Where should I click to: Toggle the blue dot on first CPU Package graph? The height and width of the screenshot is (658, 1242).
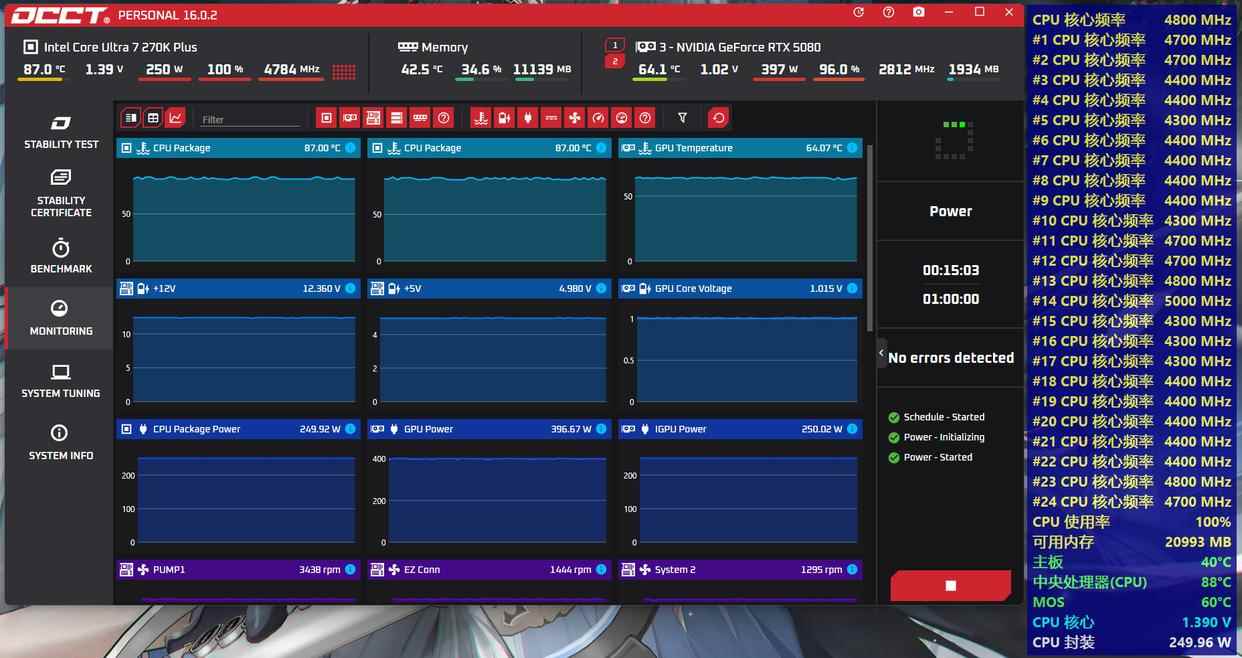tap(350, 148)
